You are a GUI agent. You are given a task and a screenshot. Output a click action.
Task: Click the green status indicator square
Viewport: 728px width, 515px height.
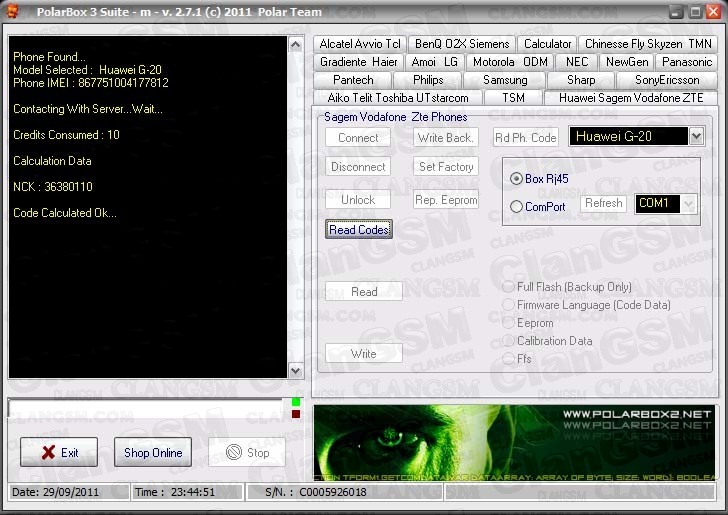point(296,402)
